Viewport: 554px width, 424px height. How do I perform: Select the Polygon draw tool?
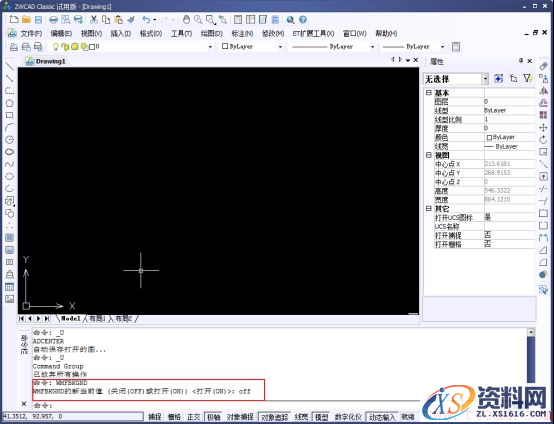[10, 103]
